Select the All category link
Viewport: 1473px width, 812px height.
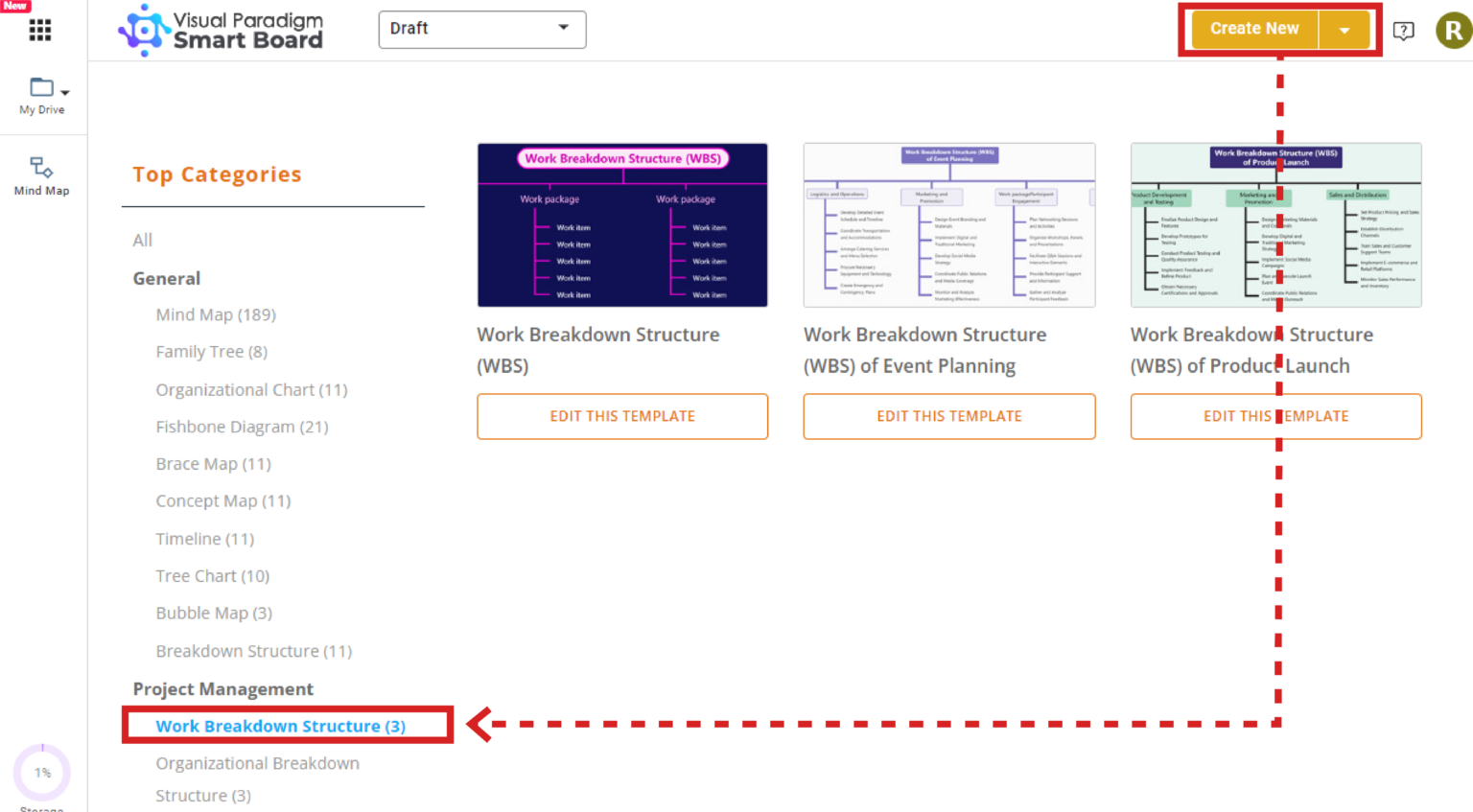142,240
